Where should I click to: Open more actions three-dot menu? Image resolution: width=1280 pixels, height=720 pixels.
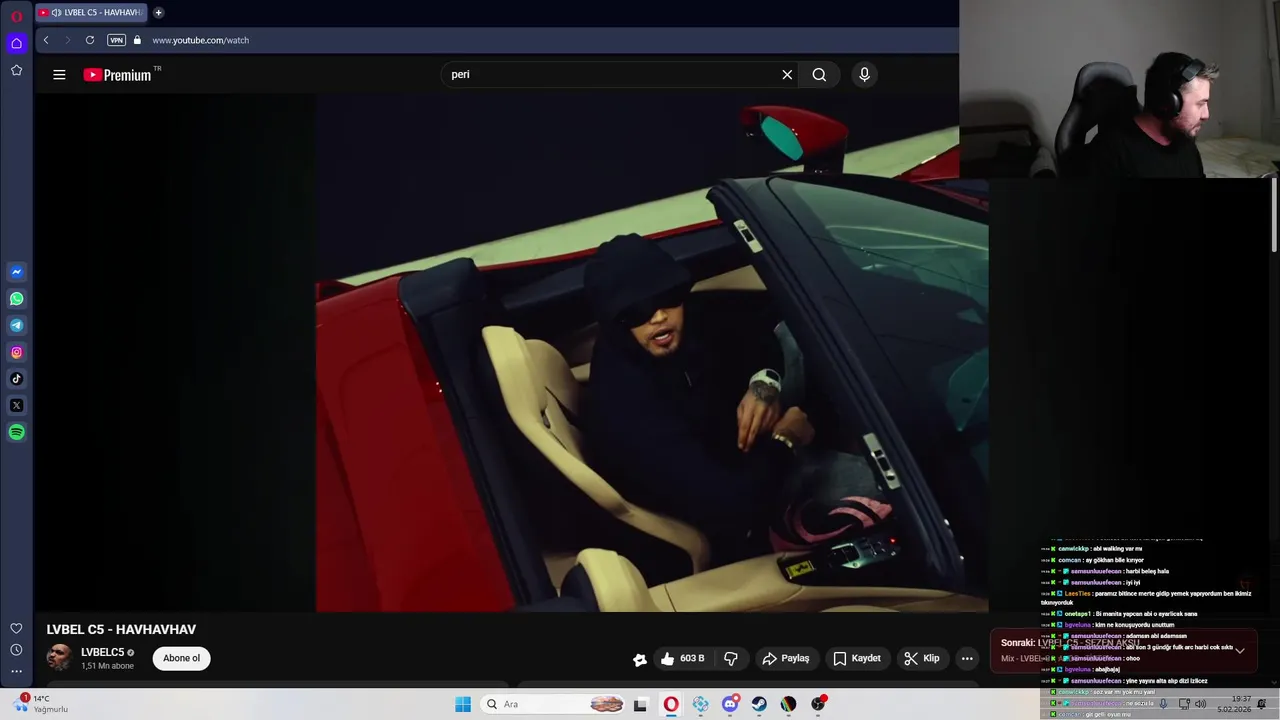(x=967, y=658)
